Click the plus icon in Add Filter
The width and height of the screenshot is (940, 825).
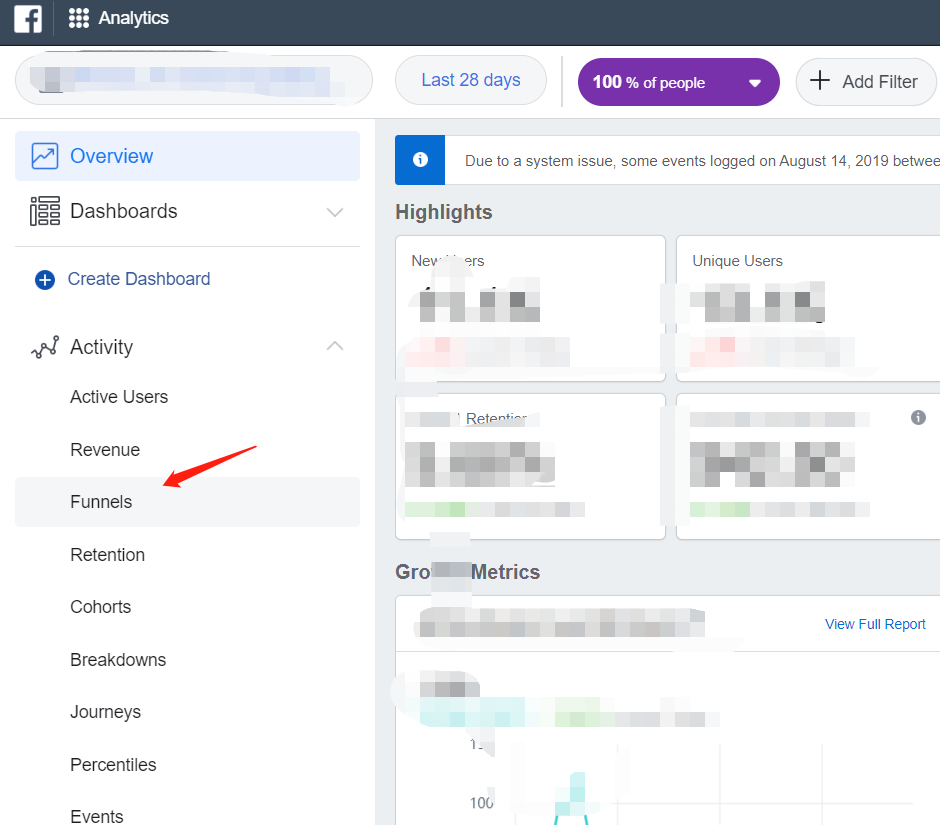coord(820,80)
